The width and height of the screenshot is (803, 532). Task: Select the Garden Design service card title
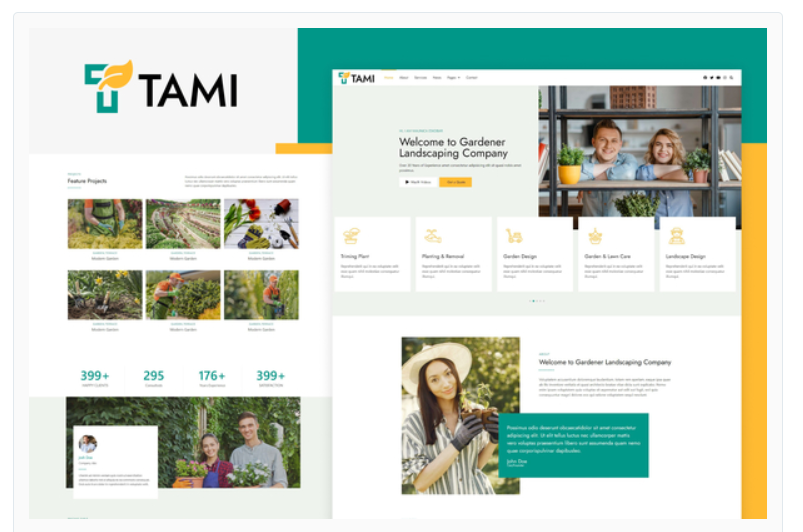pos(520,257)
